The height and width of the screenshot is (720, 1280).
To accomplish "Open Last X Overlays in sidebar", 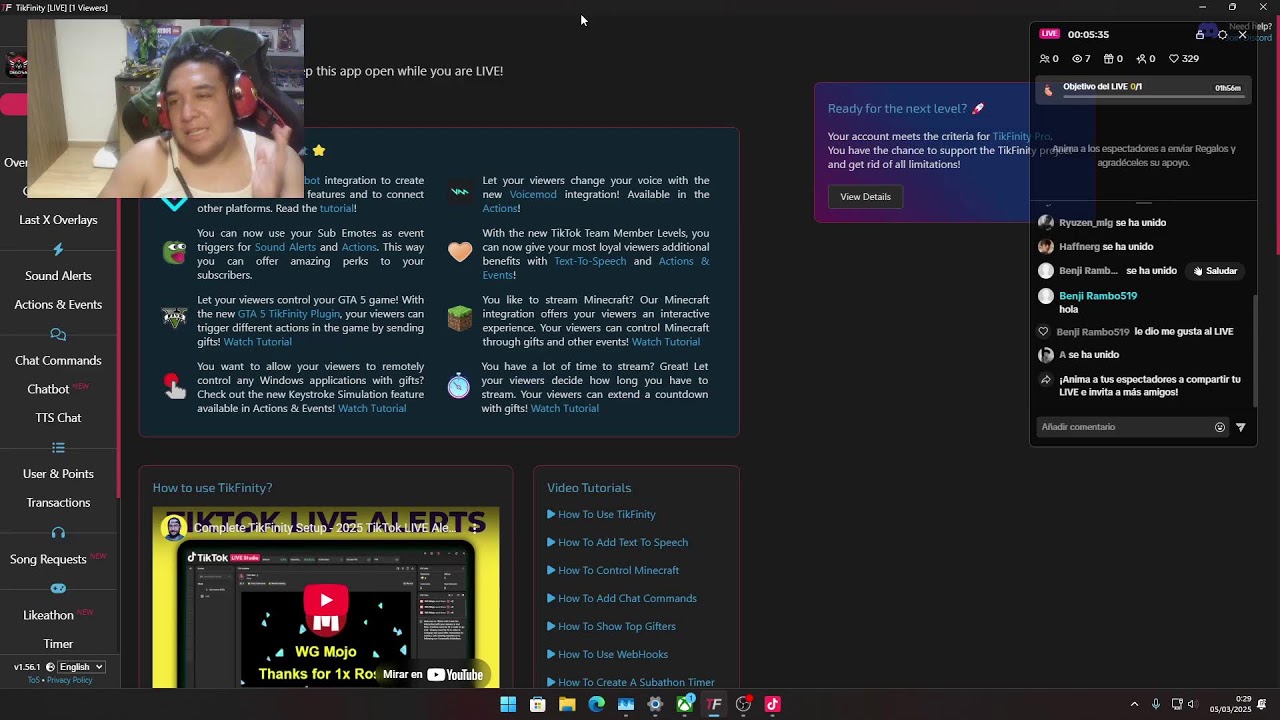I will point(58,220).
